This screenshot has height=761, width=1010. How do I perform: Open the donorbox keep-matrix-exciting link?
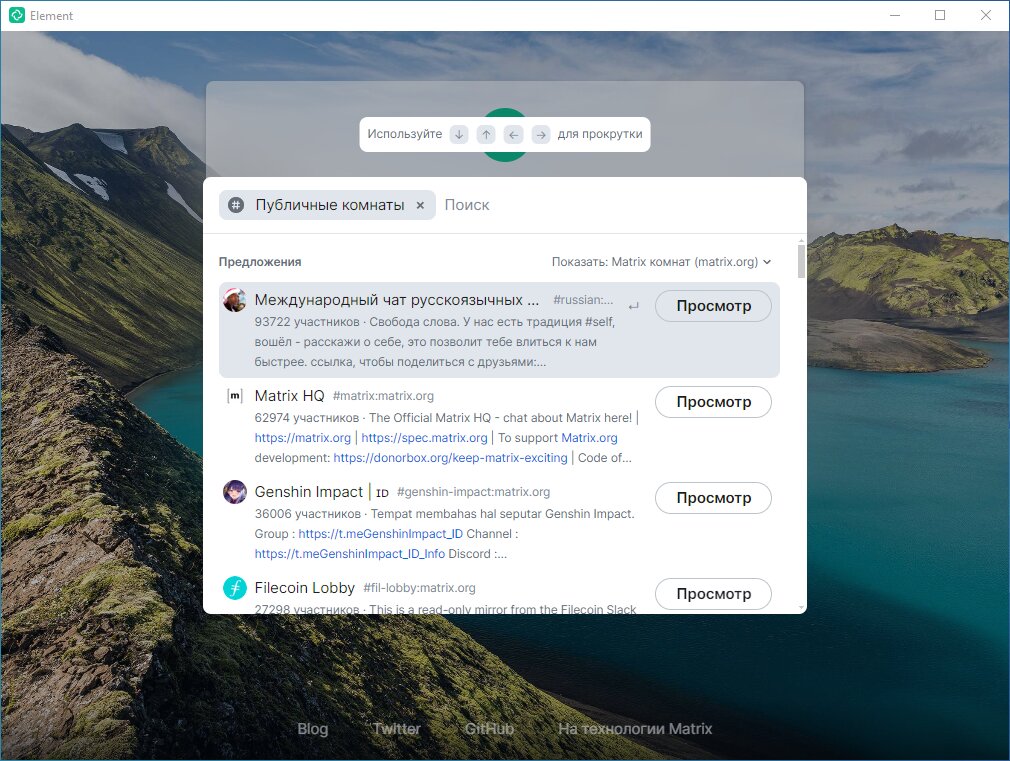[x=450, y=458]
